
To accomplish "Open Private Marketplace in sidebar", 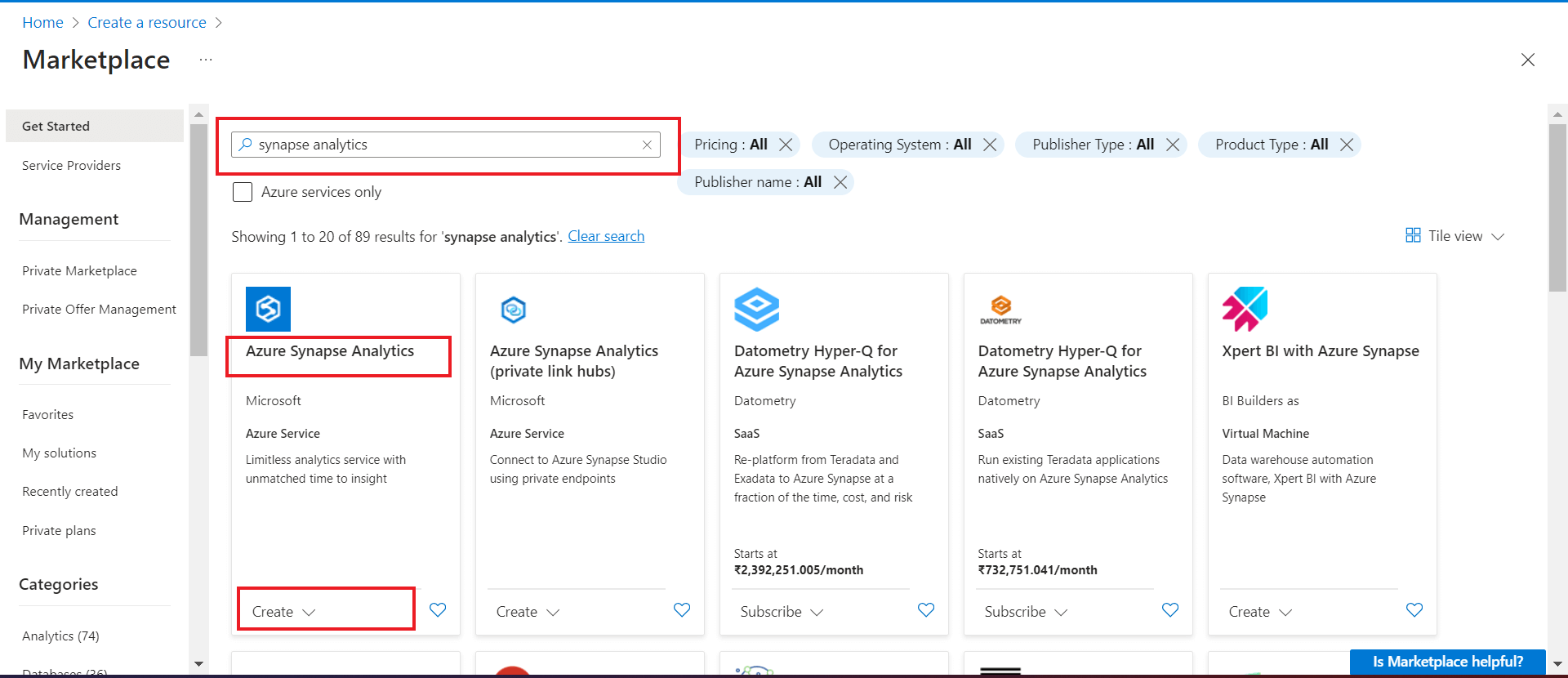I will tap(79, 271).
